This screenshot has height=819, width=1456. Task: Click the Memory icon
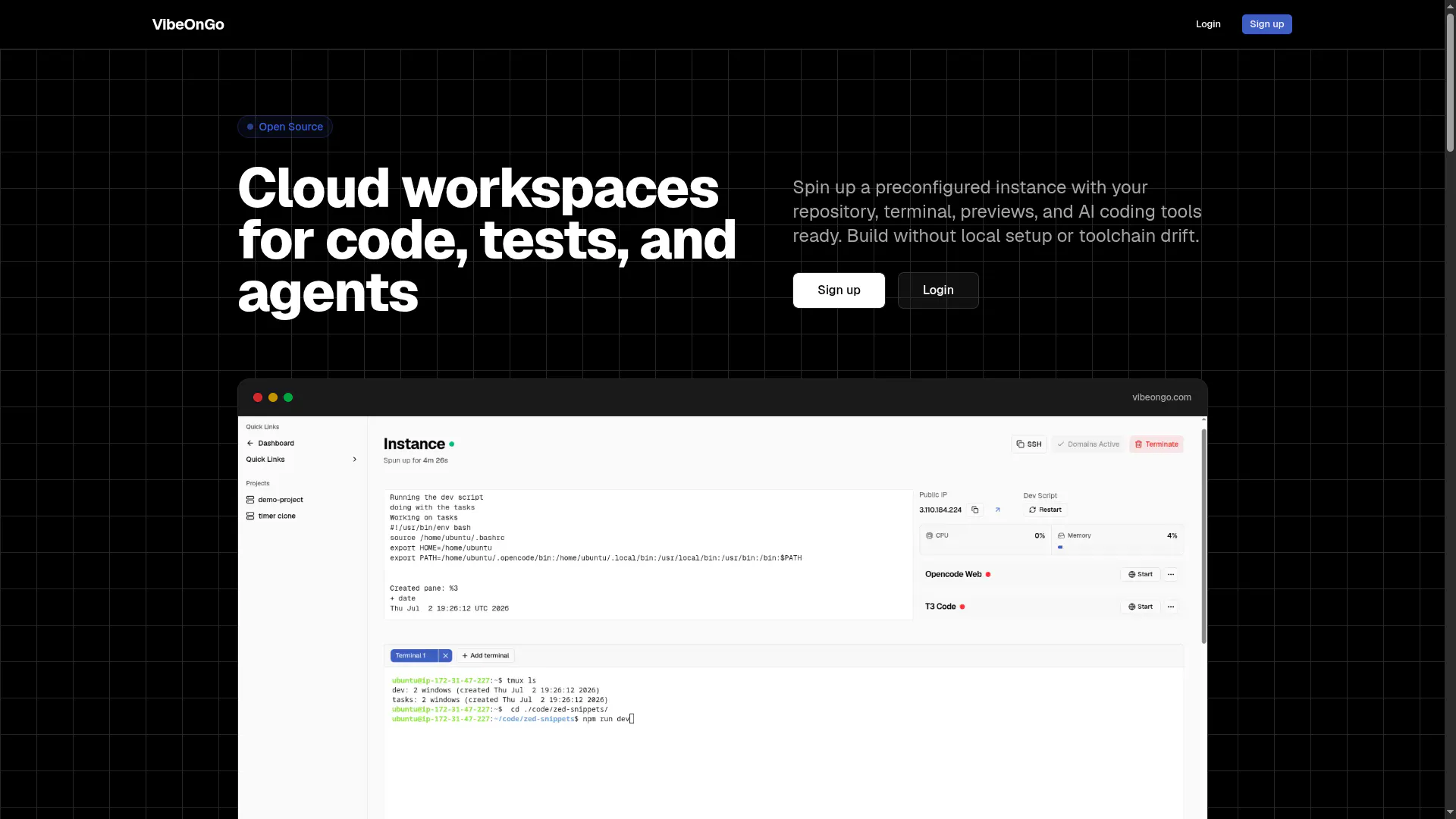[1062, 535]
